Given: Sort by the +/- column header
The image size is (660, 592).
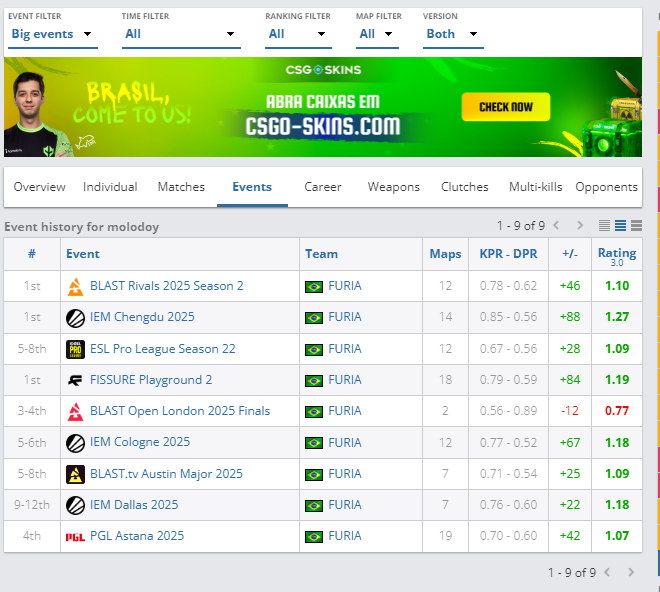Looking at the screenshot, I should [x=570, y=254].
